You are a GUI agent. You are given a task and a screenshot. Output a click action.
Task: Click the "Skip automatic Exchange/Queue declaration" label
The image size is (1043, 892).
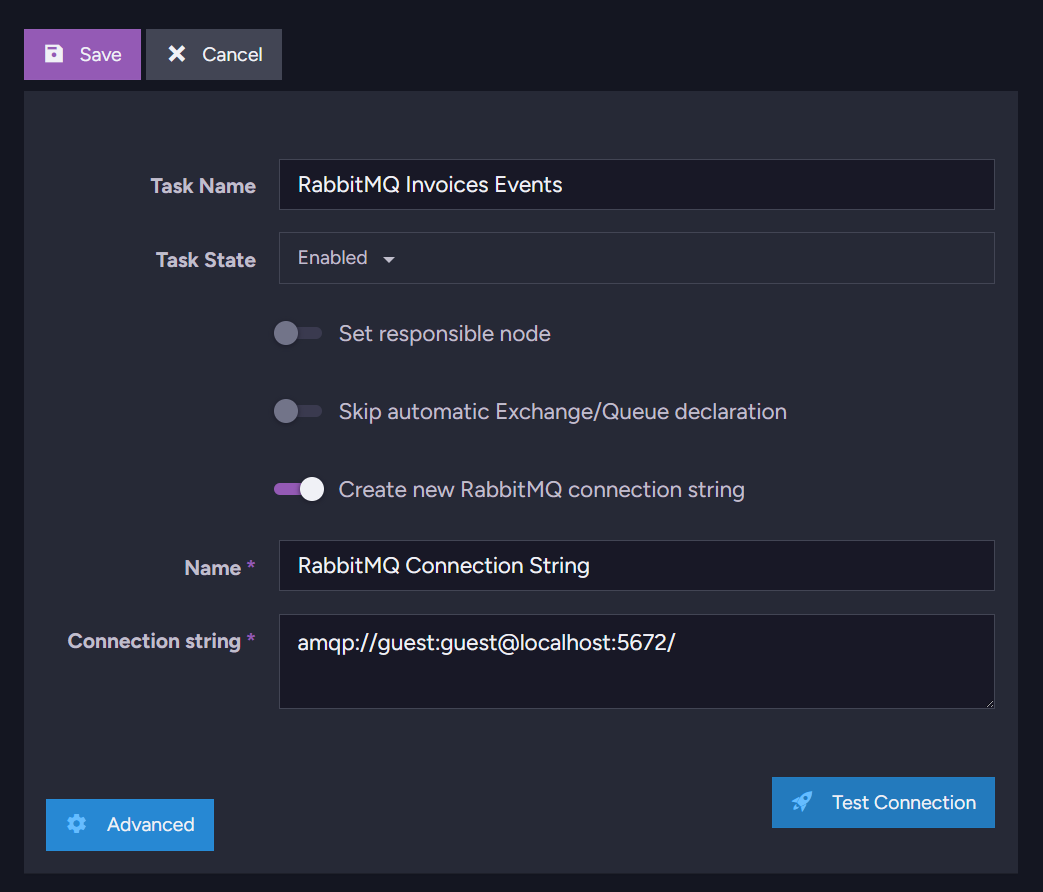pyautogui.click(x=562, y=411)
